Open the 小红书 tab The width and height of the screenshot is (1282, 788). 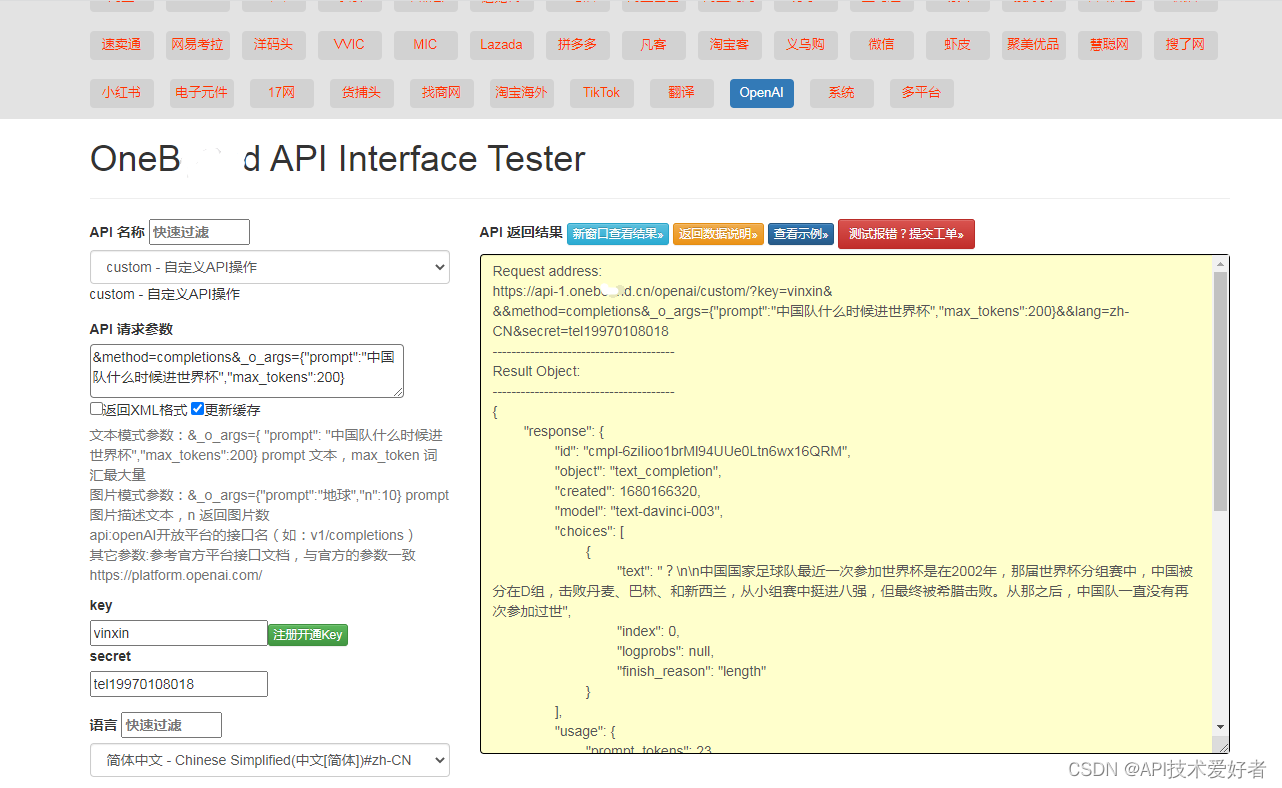(121, 93)
